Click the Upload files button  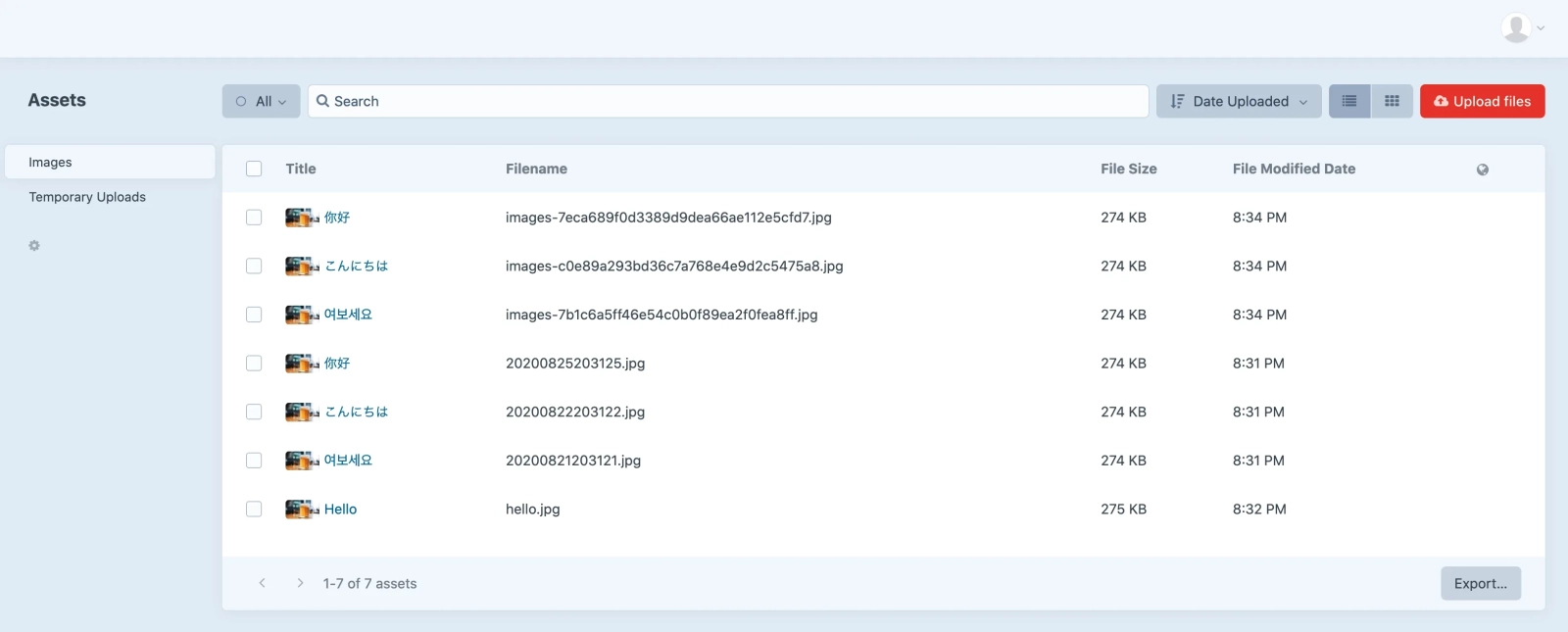[x=1482, y=101]
